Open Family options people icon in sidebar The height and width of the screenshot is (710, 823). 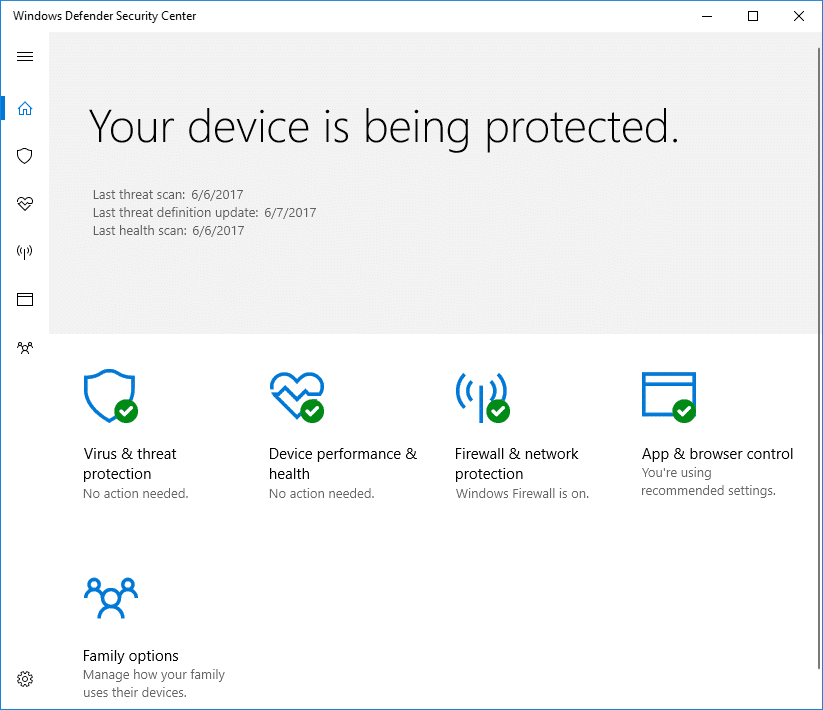tap(25, 347)
